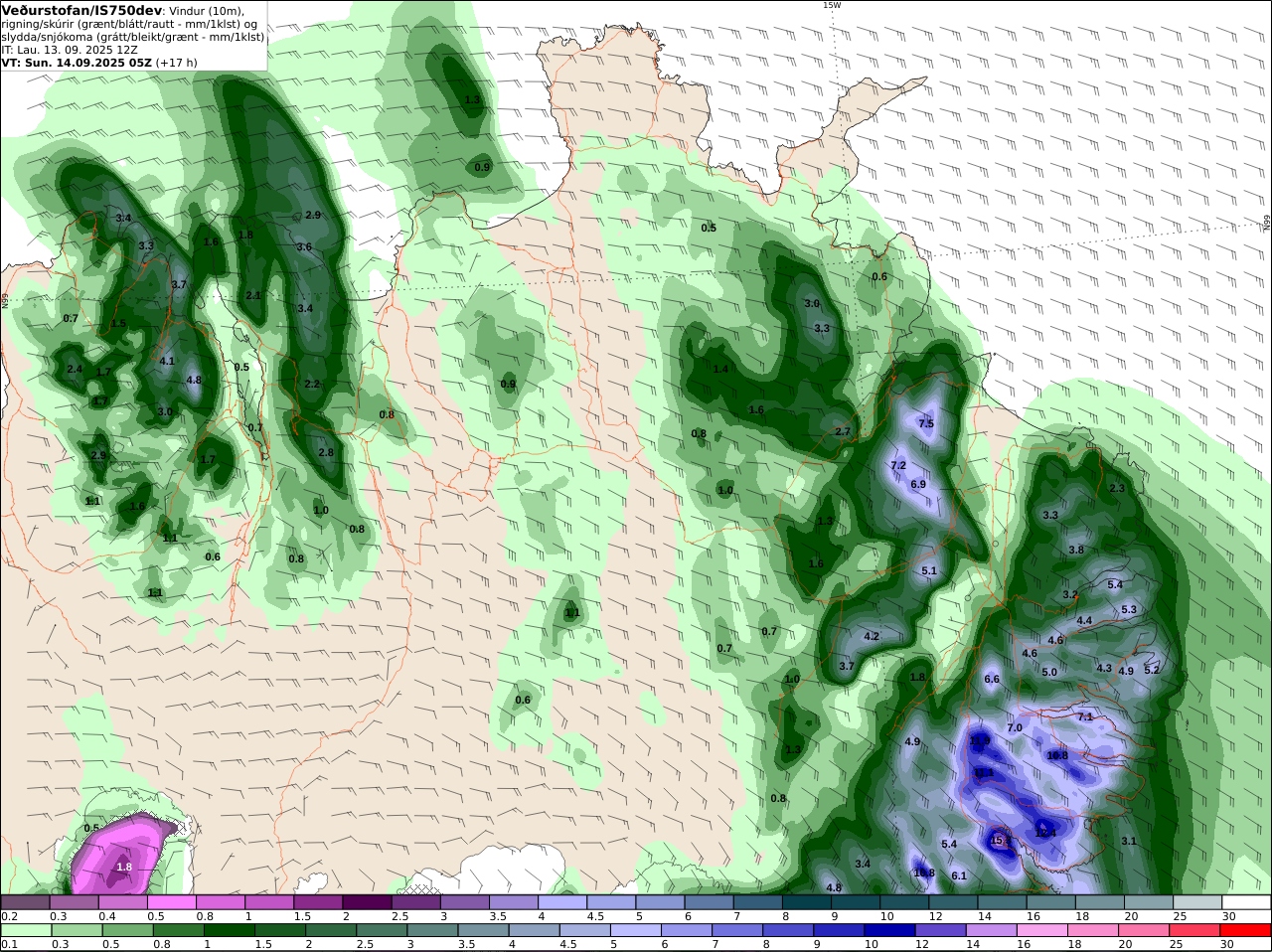Click the 'IT: Lau. 13. 09. 2025 12Z' line
1272x952 pixels.
click(69, 50)
